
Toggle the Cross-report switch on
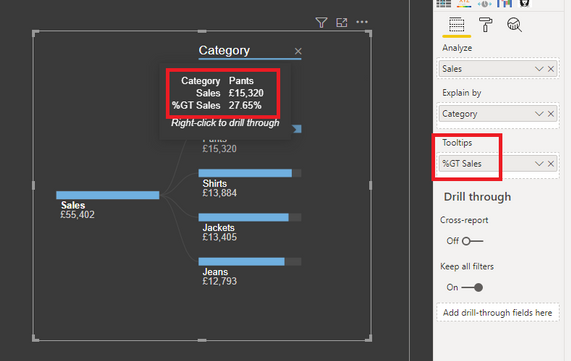tap(472, 241)
